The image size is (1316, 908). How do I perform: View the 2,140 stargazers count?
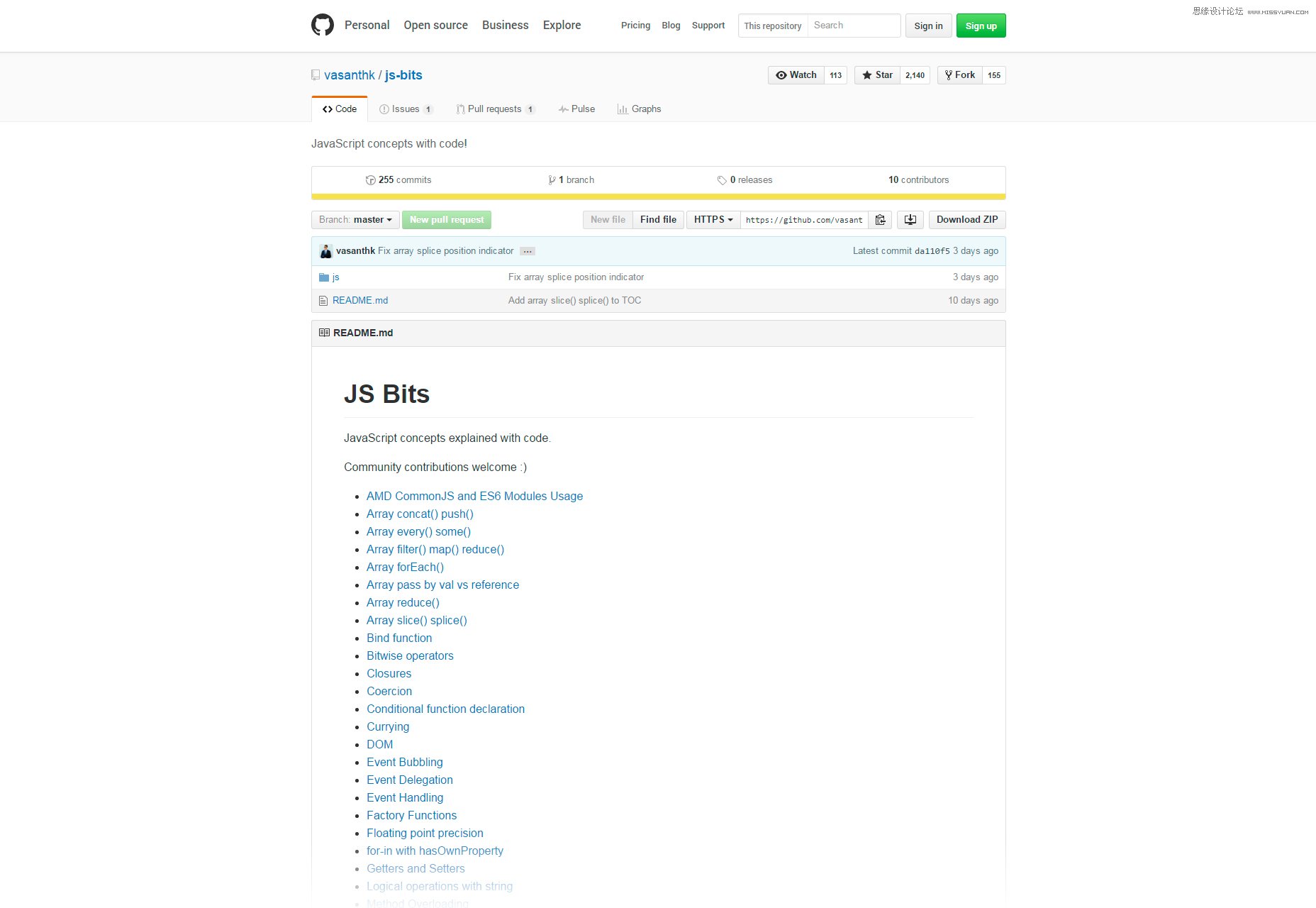pos(915,75)
